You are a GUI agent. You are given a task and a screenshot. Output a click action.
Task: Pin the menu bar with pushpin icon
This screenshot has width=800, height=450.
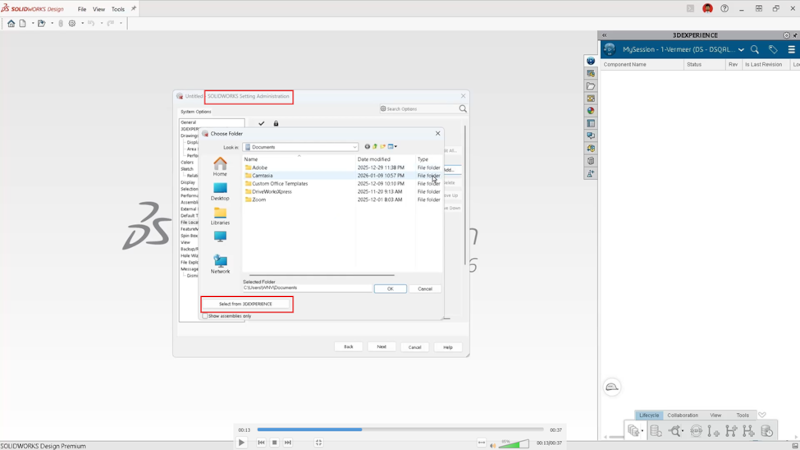click(x=134, y=9)
